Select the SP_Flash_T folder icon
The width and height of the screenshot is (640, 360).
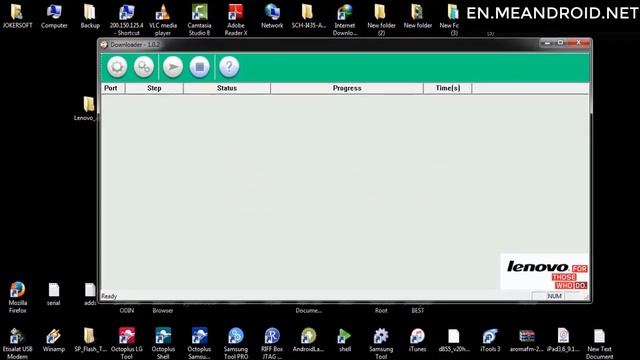coord(90,340)
